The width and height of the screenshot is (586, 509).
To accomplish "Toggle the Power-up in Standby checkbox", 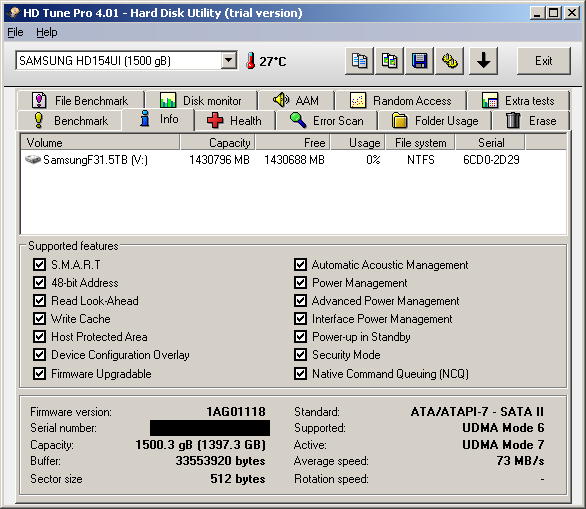I will click(x=300, y=336).
